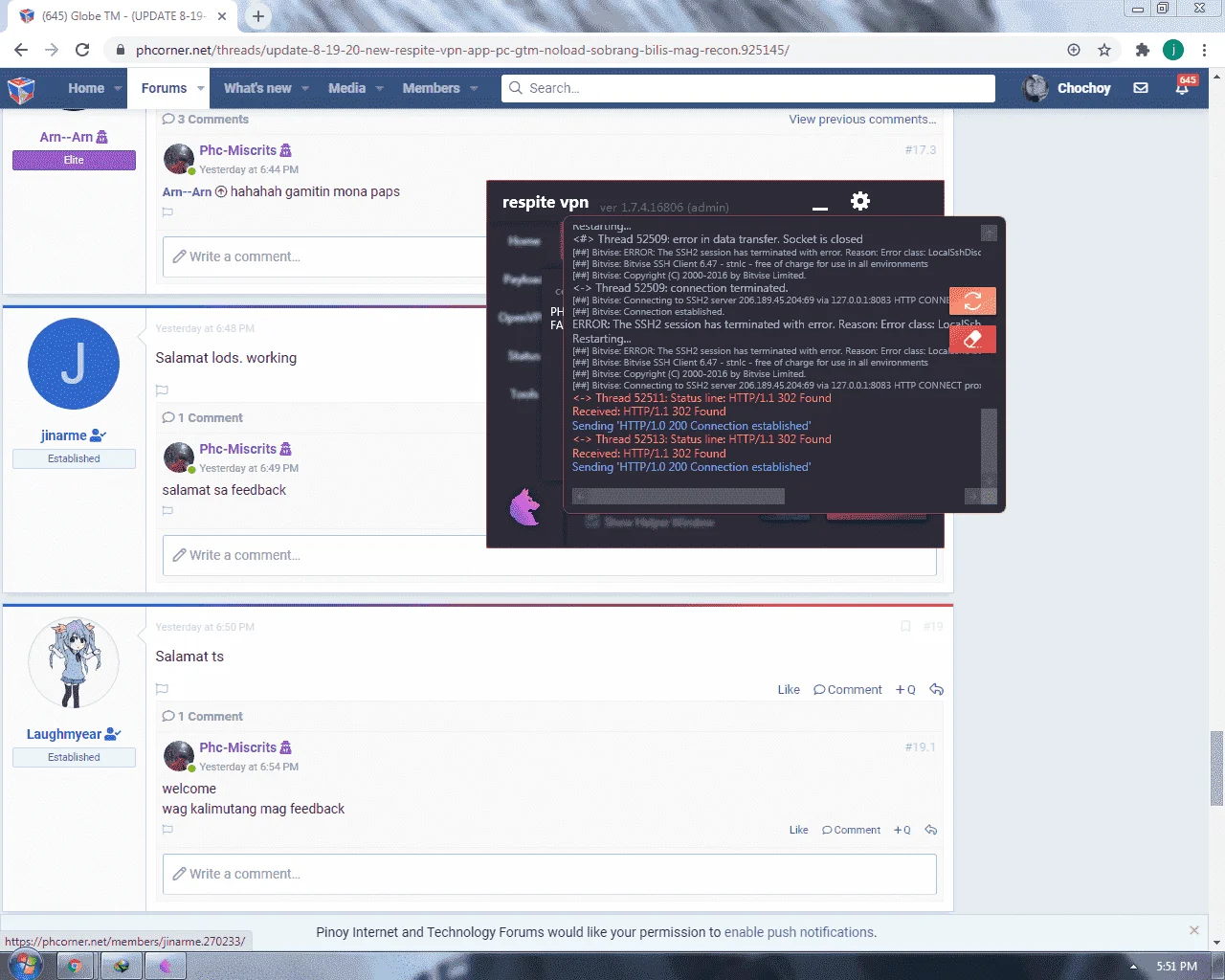Viewport: 1225px width, 980px height.
Task: Go back to the previous page
Action: 21,50
